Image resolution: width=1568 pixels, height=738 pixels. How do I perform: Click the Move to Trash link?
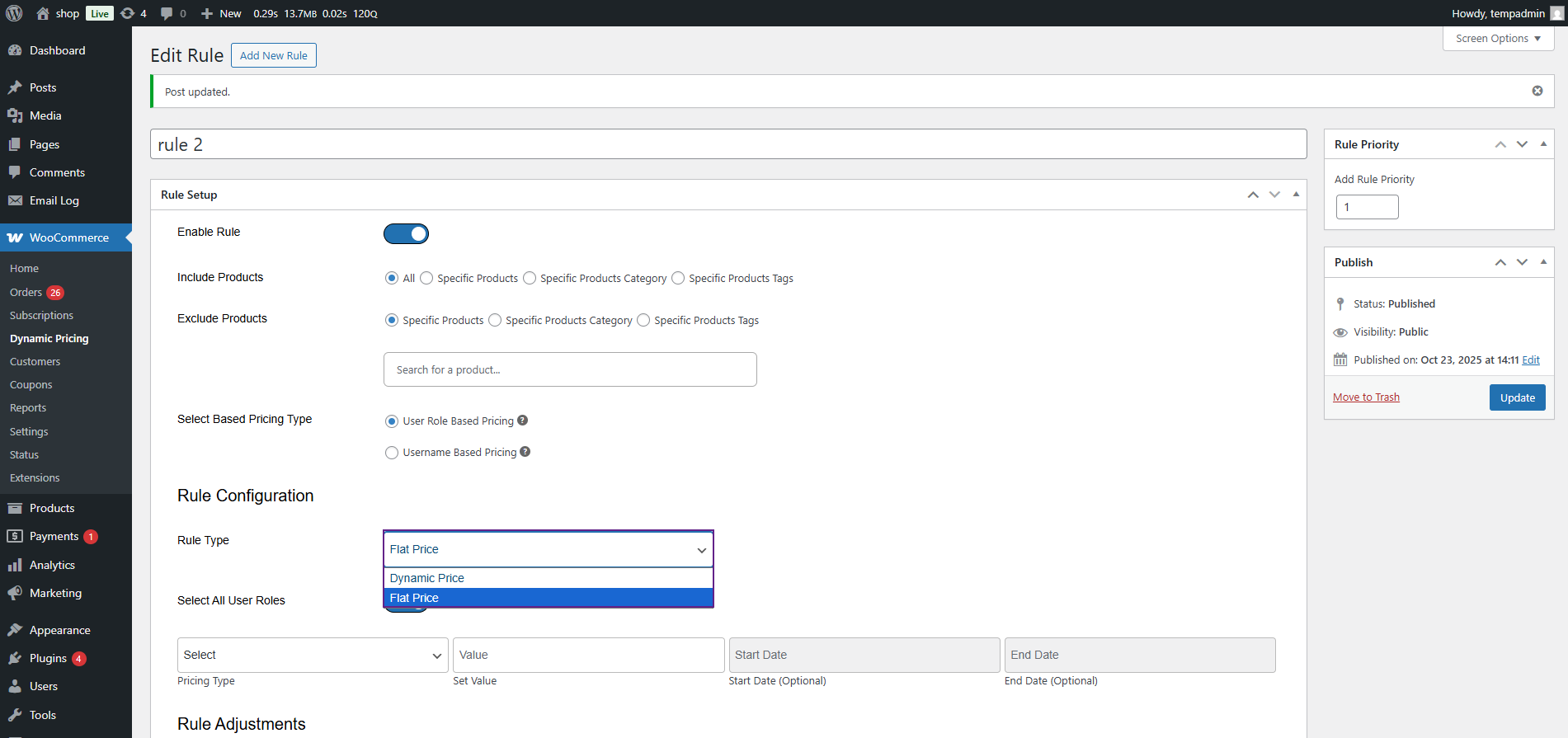pos(1366,397)
